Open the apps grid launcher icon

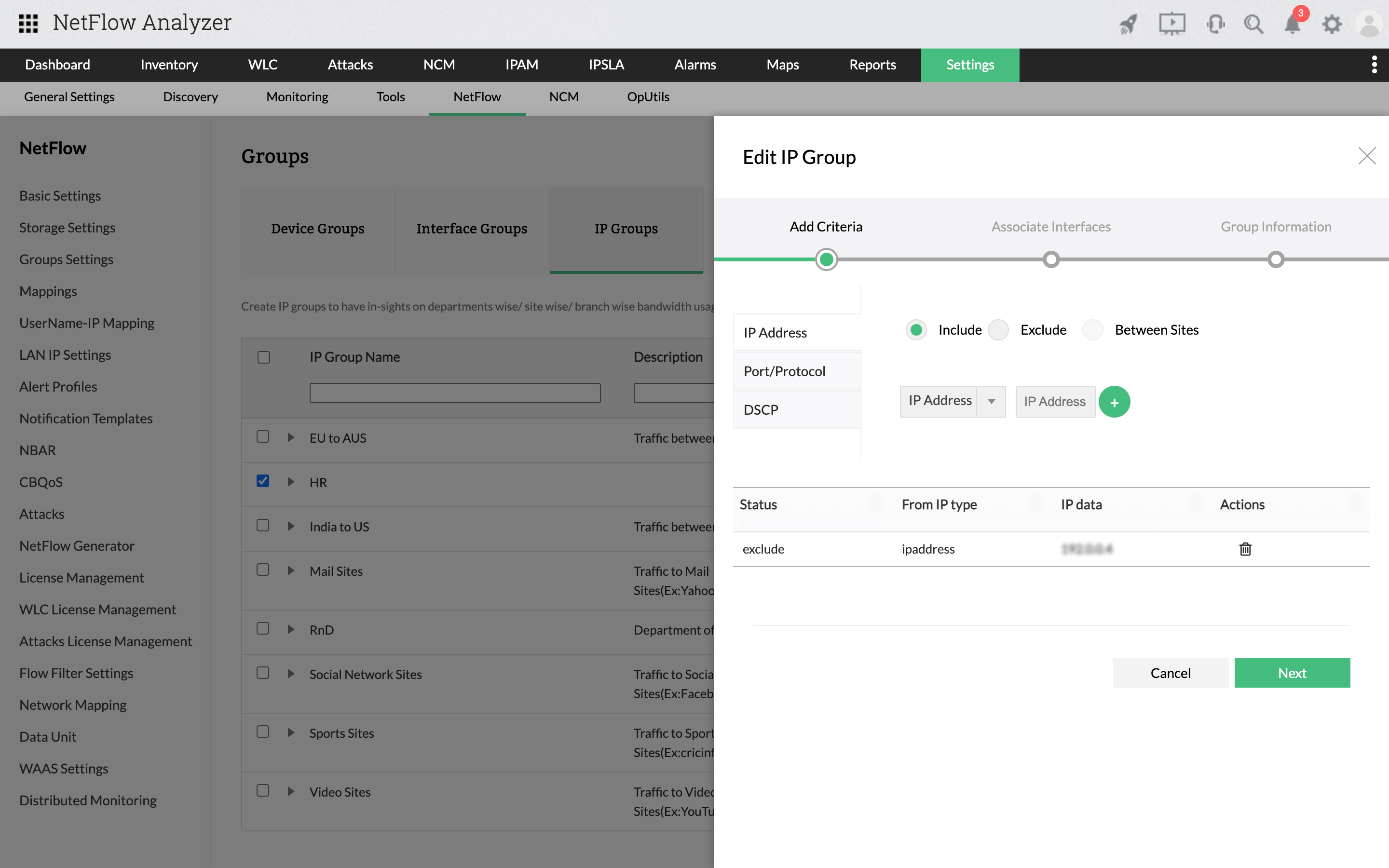pyautogui.click(x=28, y=23)
